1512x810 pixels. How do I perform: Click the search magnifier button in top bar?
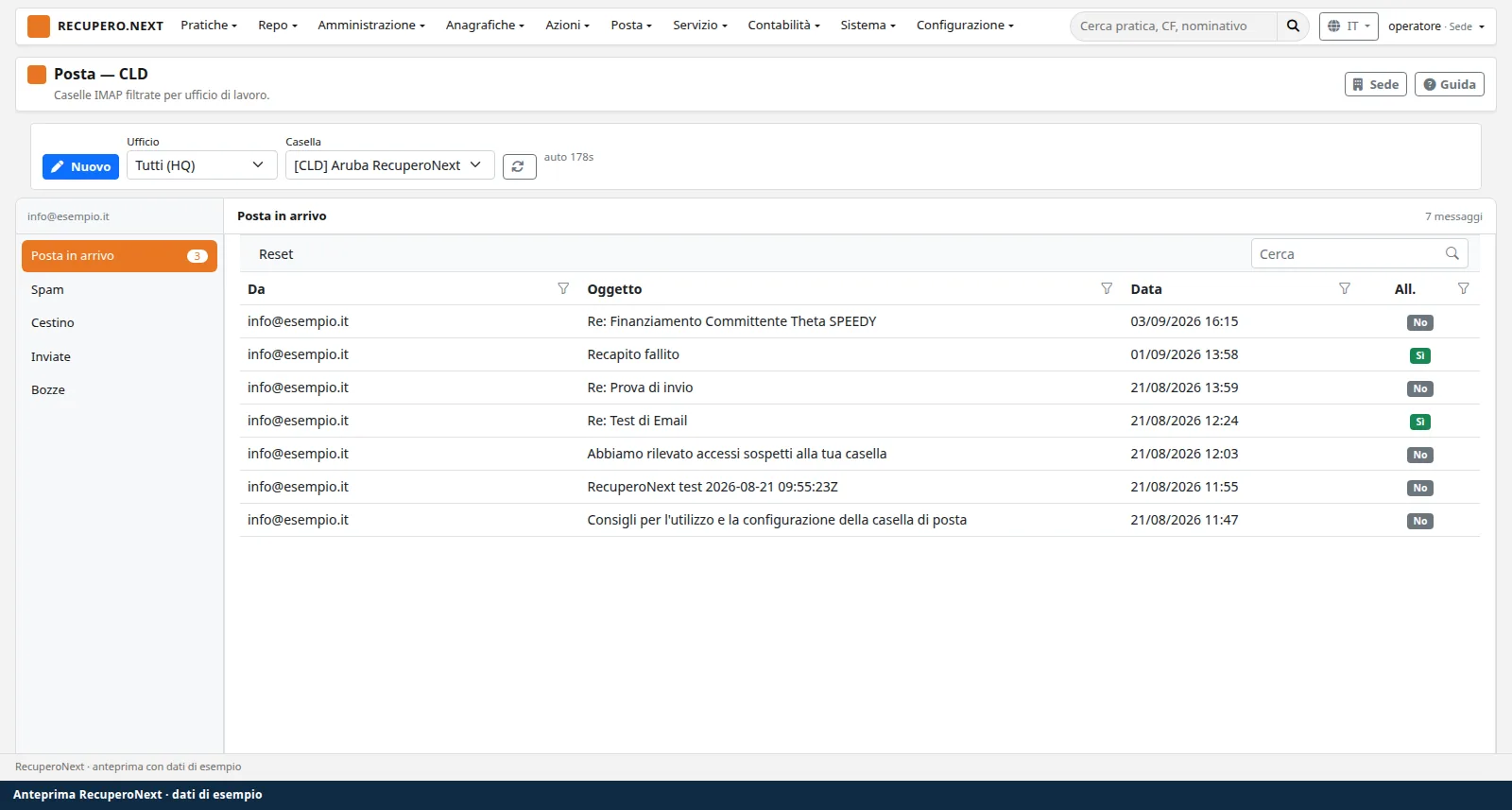tap(1293, 26)
